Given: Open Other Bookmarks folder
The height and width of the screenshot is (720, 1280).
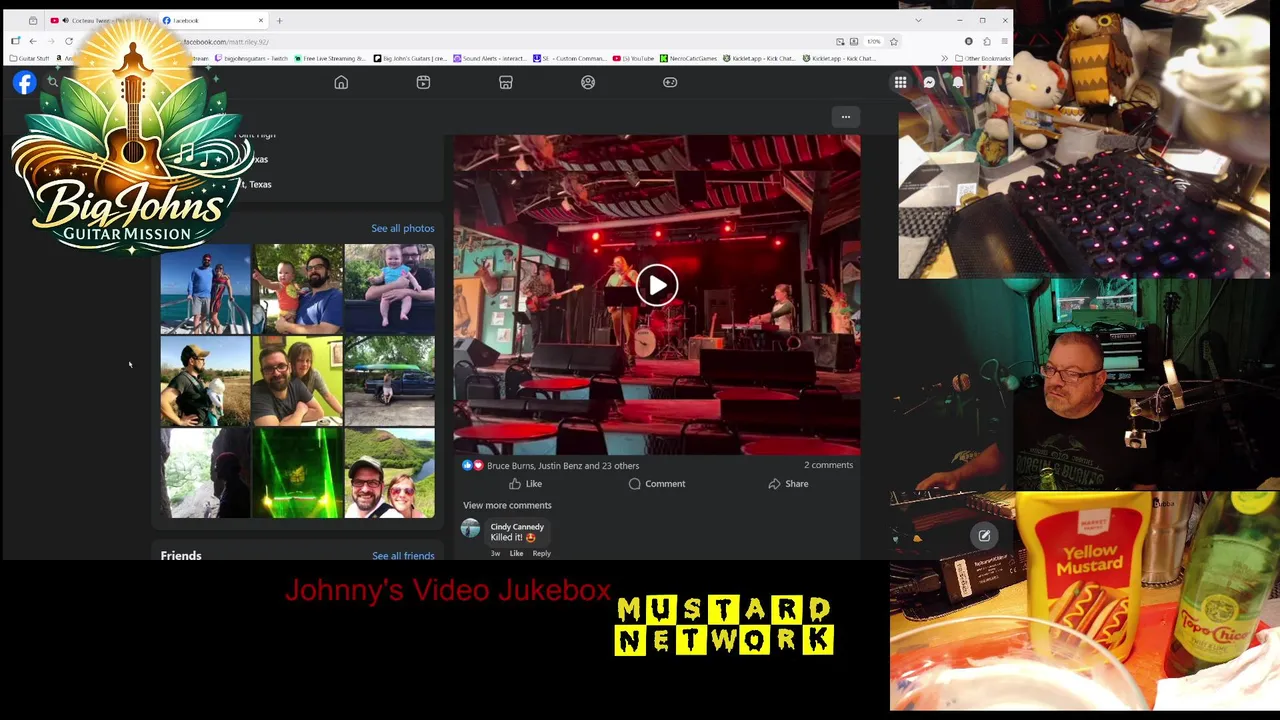Looking at the screenshot, I should 983,58.
